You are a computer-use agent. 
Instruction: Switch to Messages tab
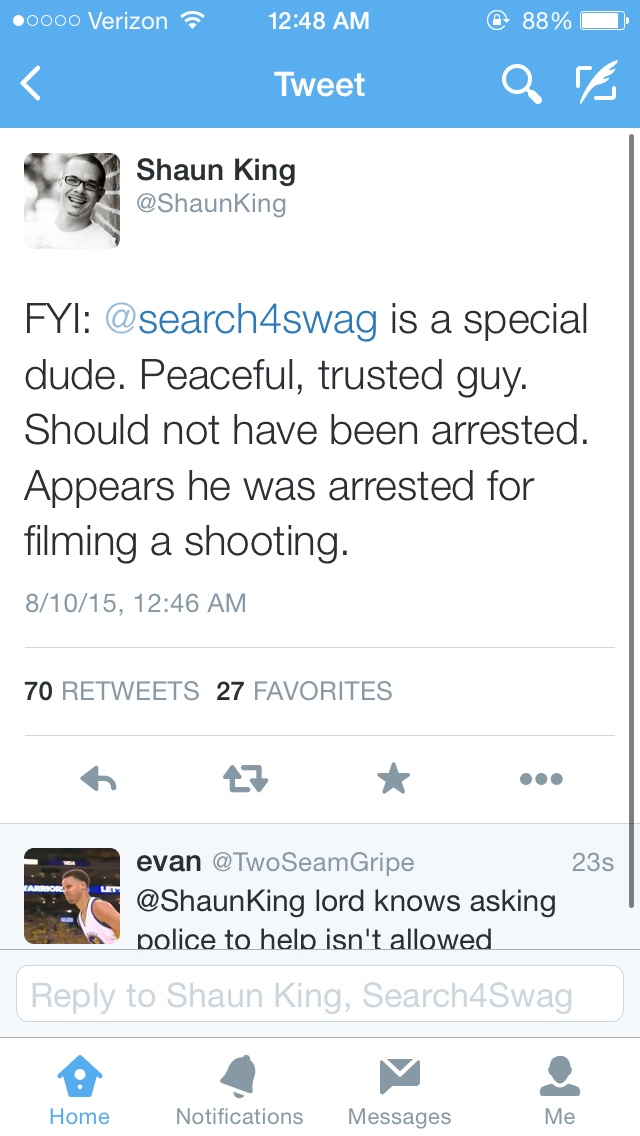(399, 1090)
